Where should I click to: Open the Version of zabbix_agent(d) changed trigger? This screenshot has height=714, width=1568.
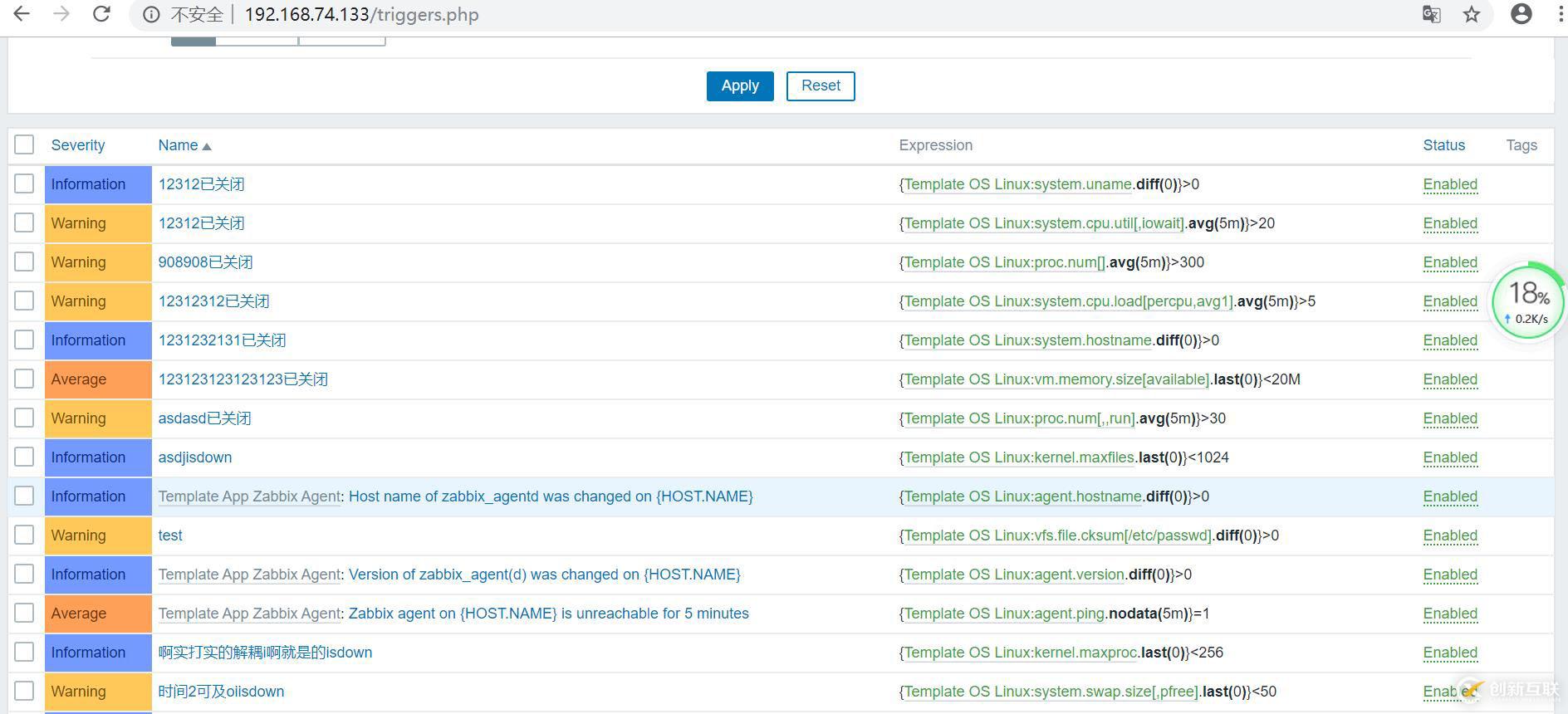point(545,575)
